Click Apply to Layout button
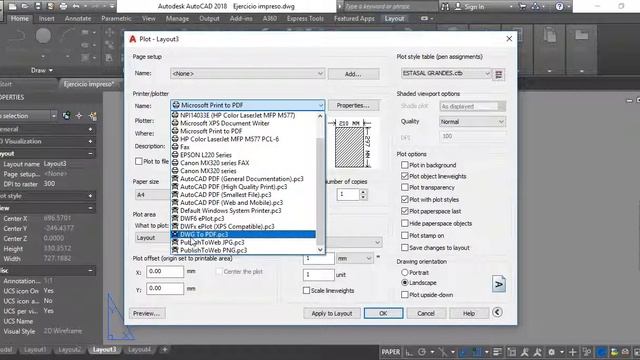Screen dimensions: 640x360 click(331, 313)
